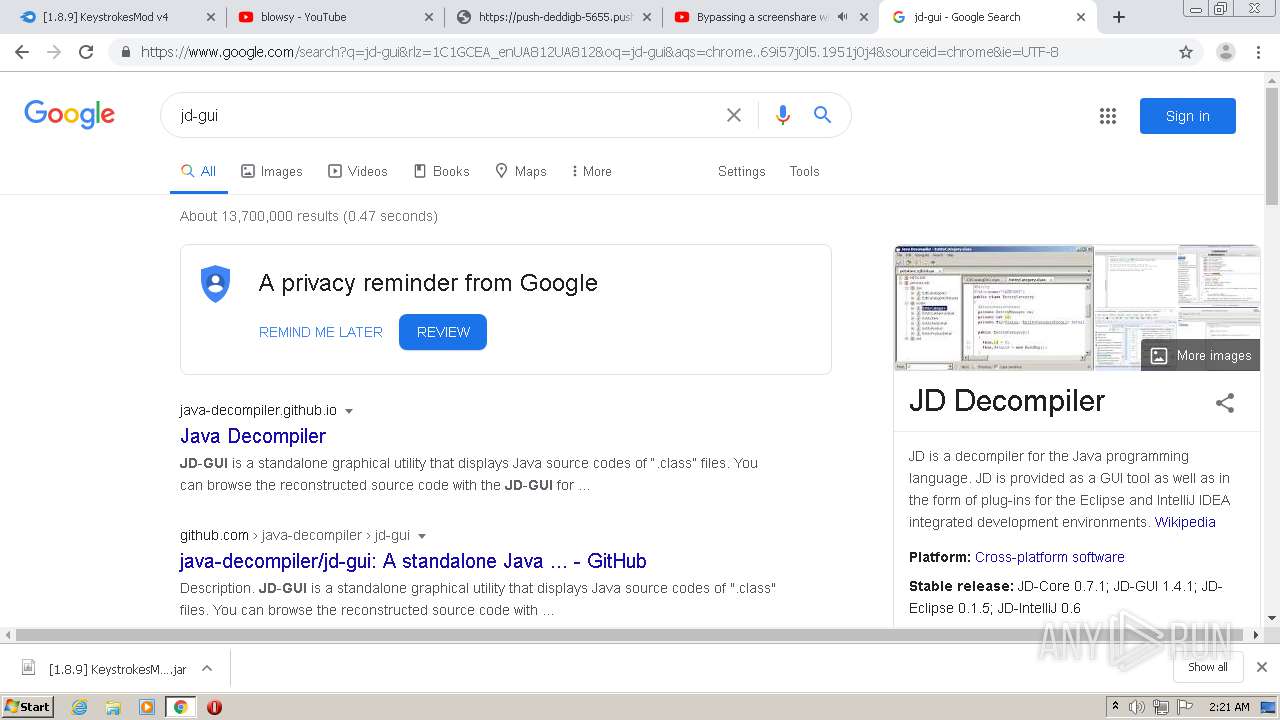Select the All results tab
This screenshot has height=720, width=1280.
point(198,171)
